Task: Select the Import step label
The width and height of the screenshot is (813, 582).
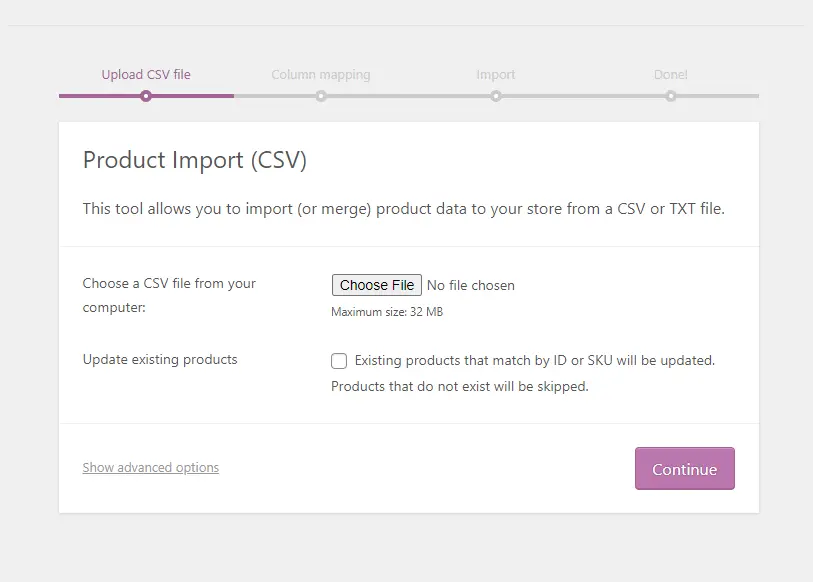Action: click(x=496, y=74)
